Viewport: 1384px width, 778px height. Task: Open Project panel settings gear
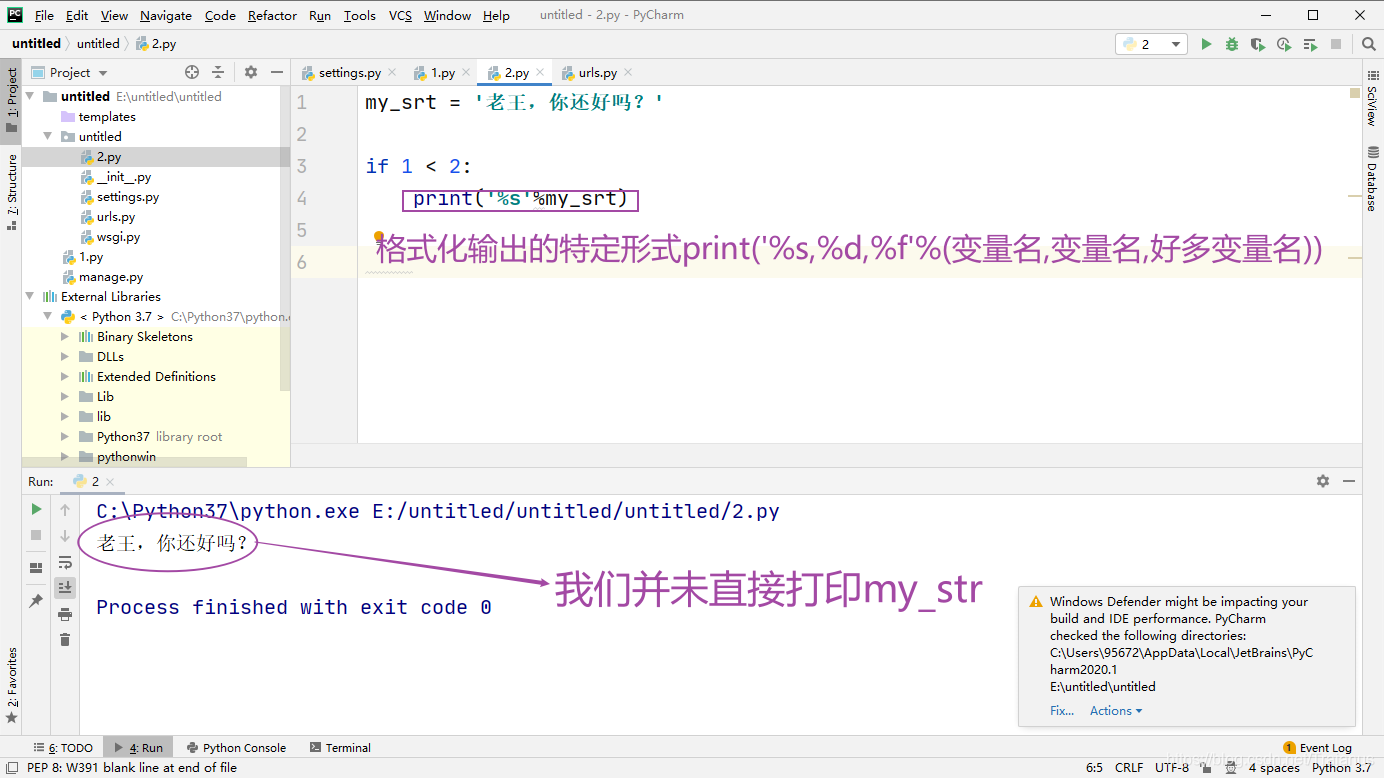click(x=251, y=72)
